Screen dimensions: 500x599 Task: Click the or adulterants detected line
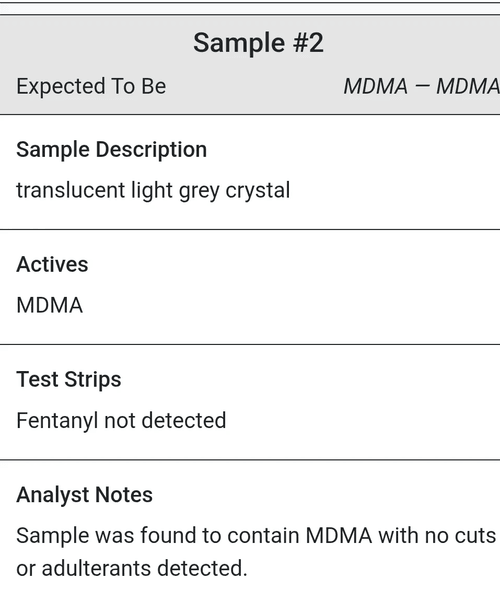pos(132,568)
